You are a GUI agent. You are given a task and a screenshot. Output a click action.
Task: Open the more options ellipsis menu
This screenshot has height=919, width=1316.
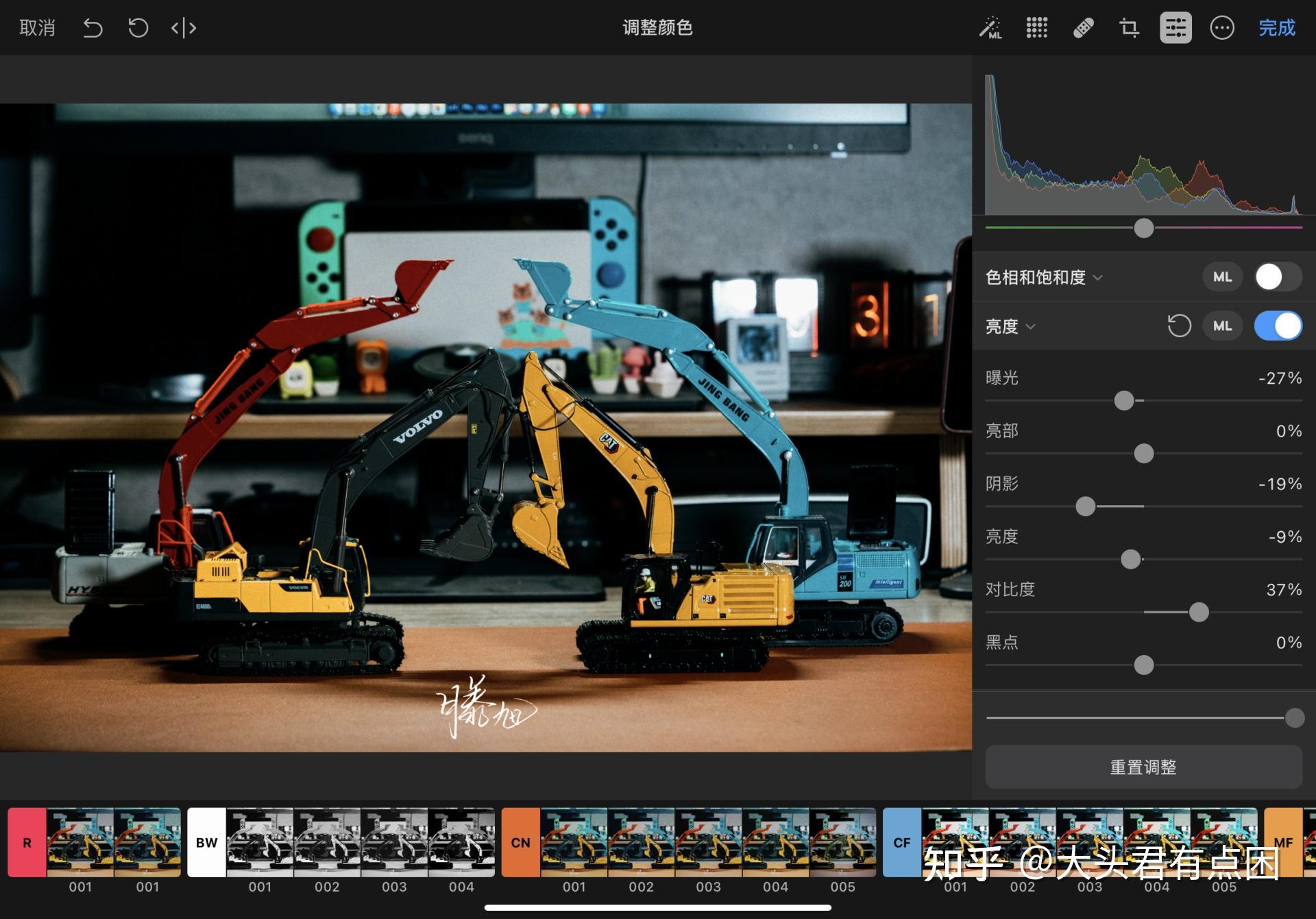pyautogui.click(x=1222, y=28)
